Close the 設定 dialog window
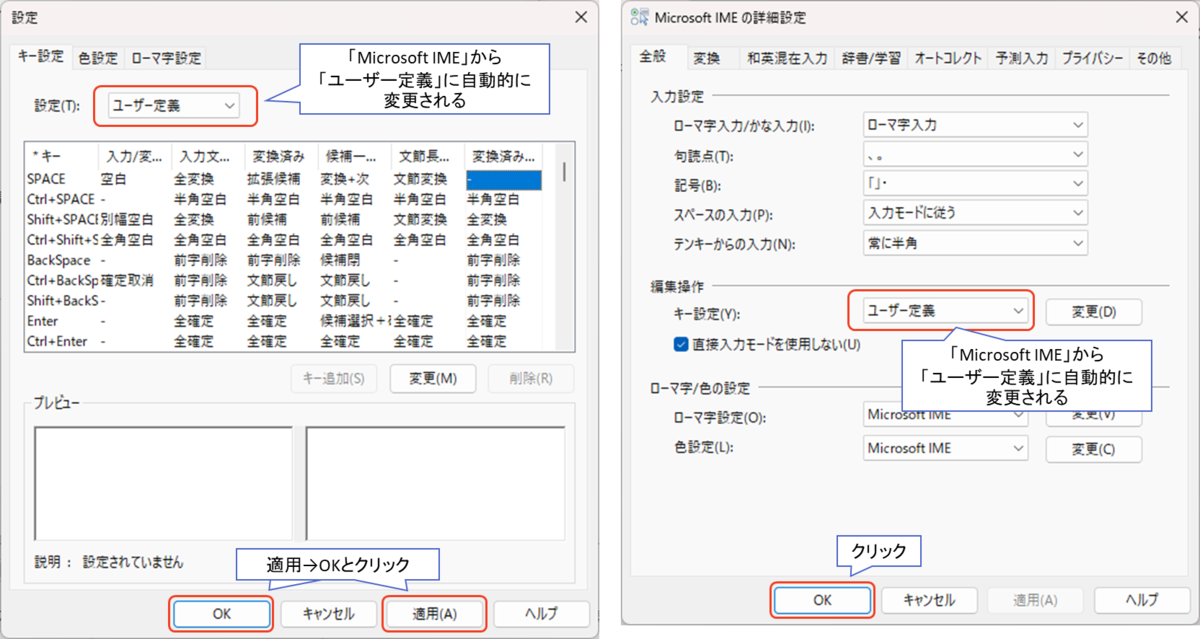Viewport: 1200px width, 639px height. click(x=581, y=17)
